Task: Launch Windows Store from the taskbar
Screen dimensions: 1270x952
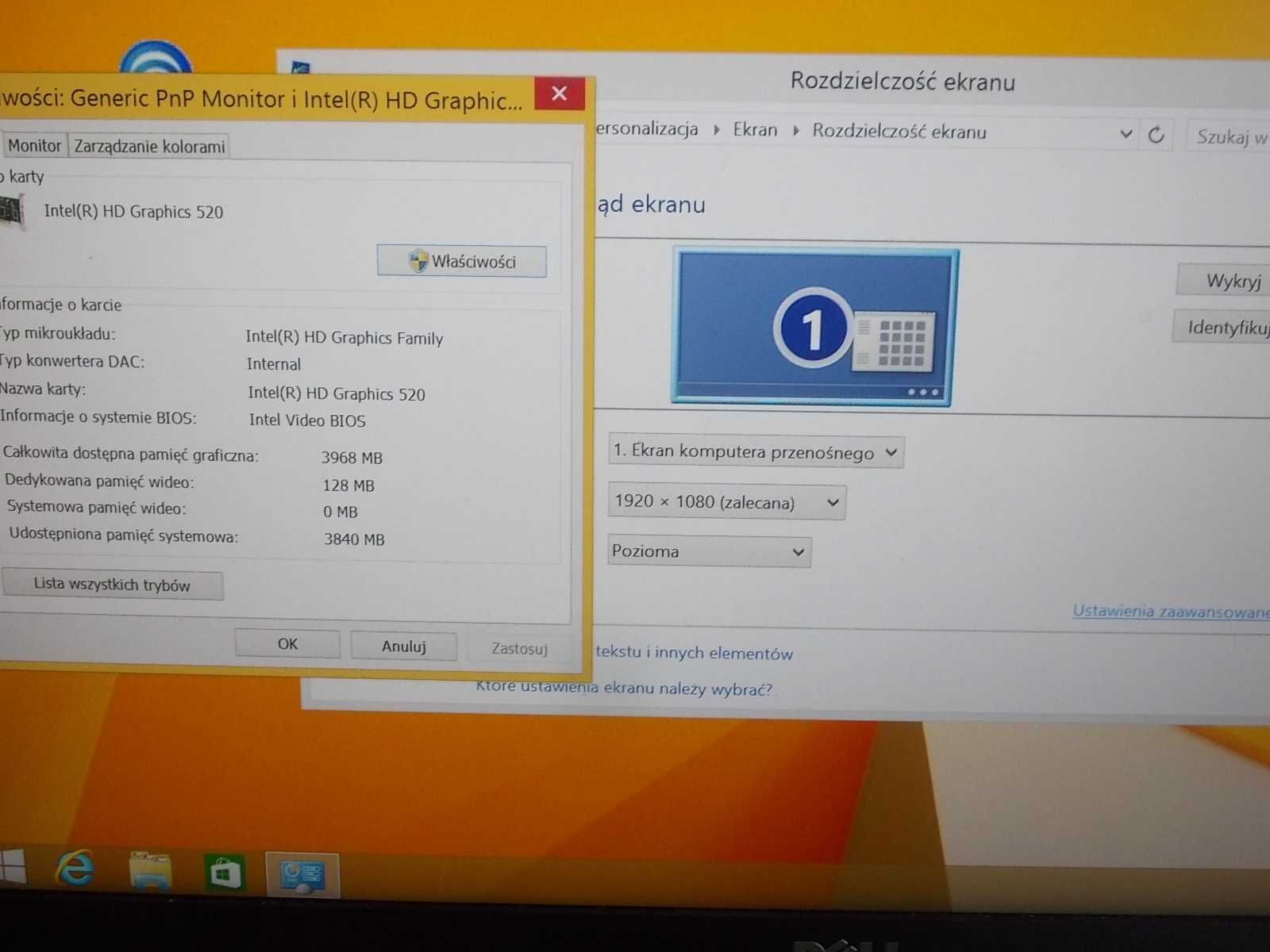Action: [225, 873]
